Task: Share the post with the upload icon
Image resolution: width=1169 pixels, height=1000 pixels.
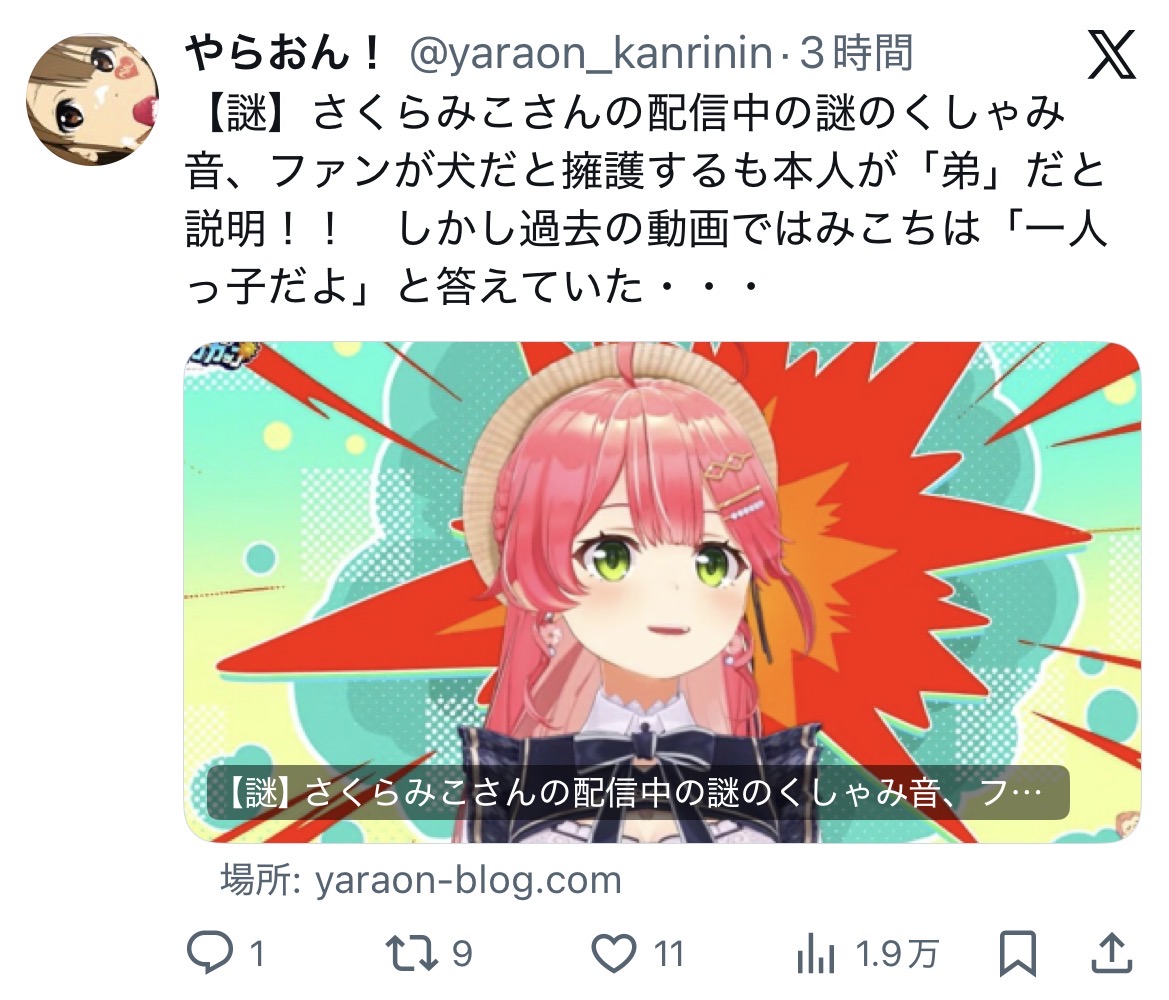Action: coord(1112,952)
